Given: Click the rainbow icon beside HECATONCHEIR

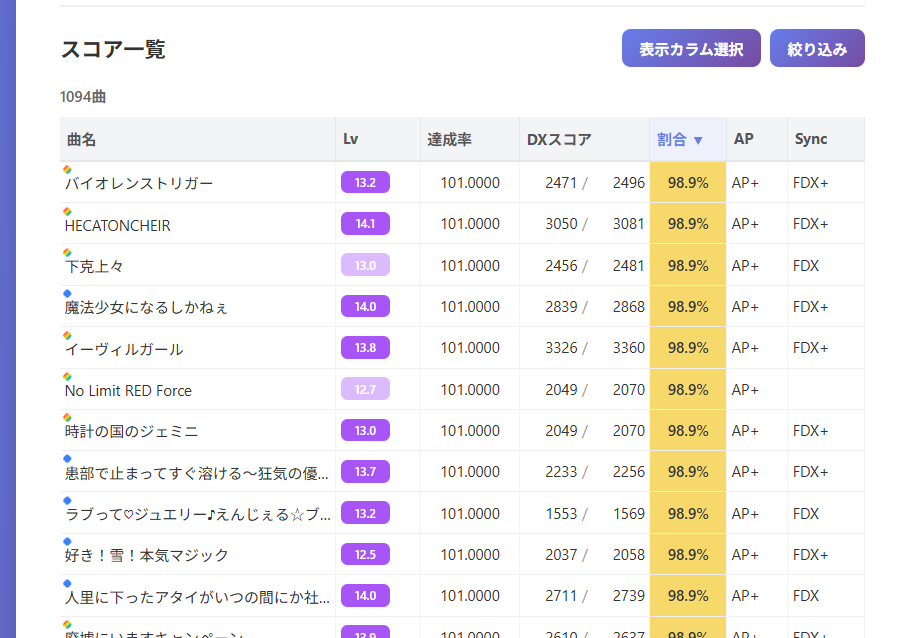Looking at the screenshot, I should coord(67,211).
